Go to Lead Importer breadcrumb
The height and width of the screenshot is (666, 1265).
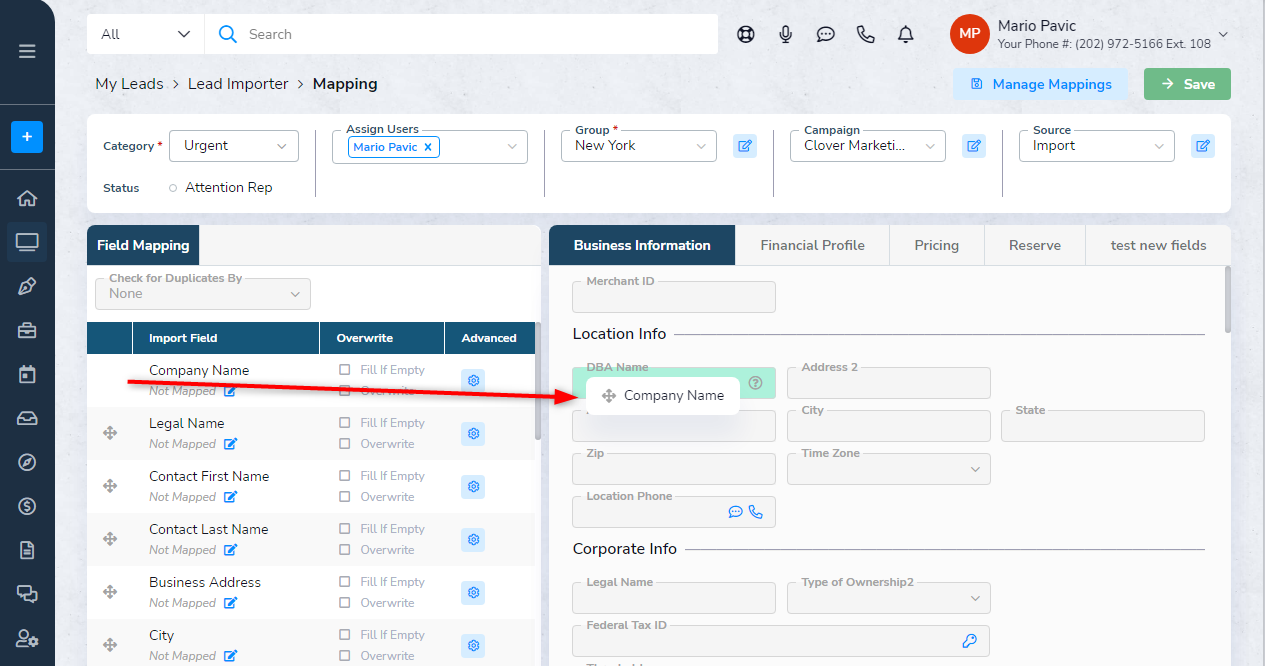coord(238,84)
